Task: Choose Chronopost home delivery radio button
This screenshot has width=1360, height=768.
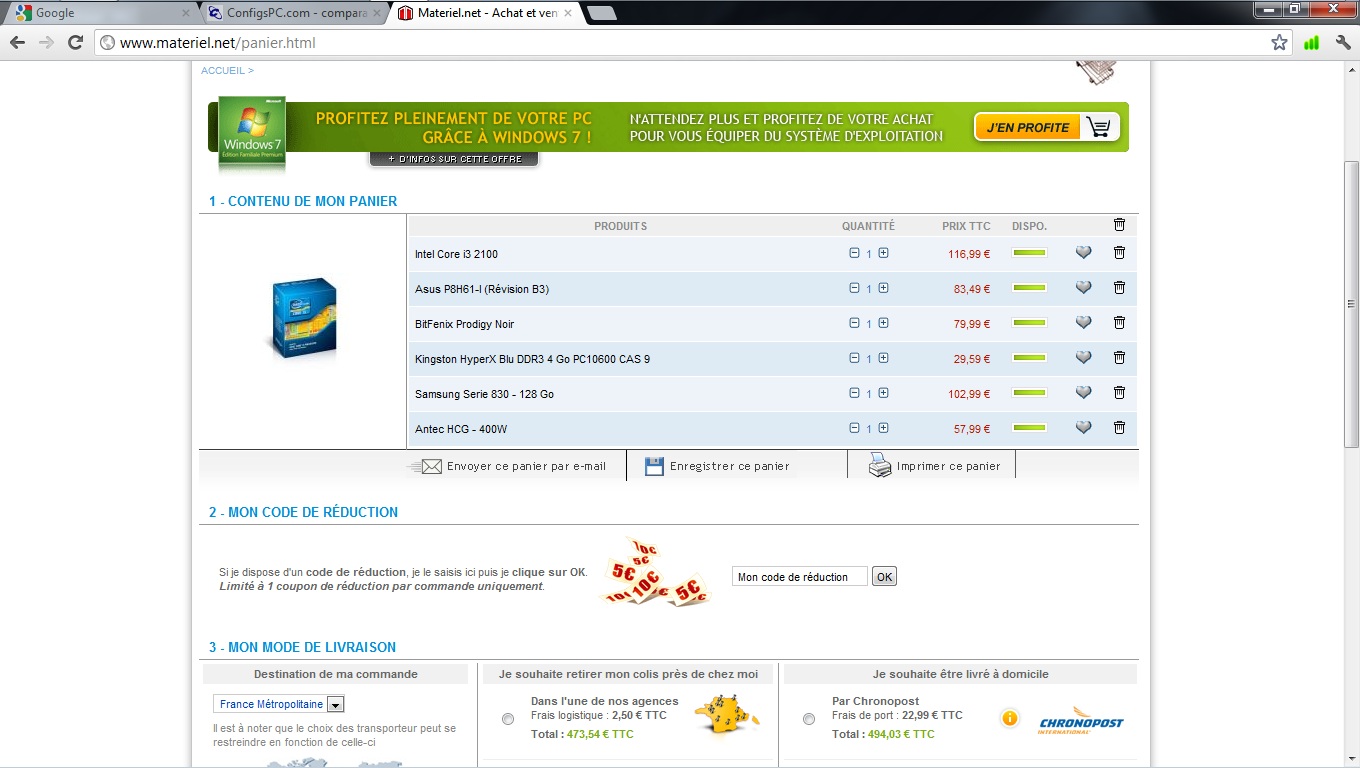Action: coord(809,719)
